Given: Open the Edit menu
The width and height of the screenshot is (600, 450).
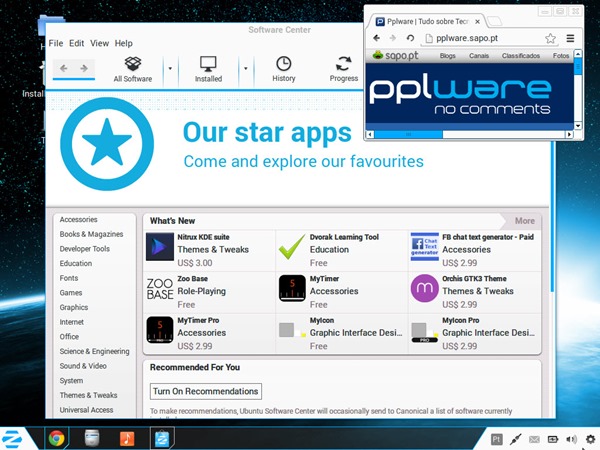Looking at the screenshot, I should (77, 43).
